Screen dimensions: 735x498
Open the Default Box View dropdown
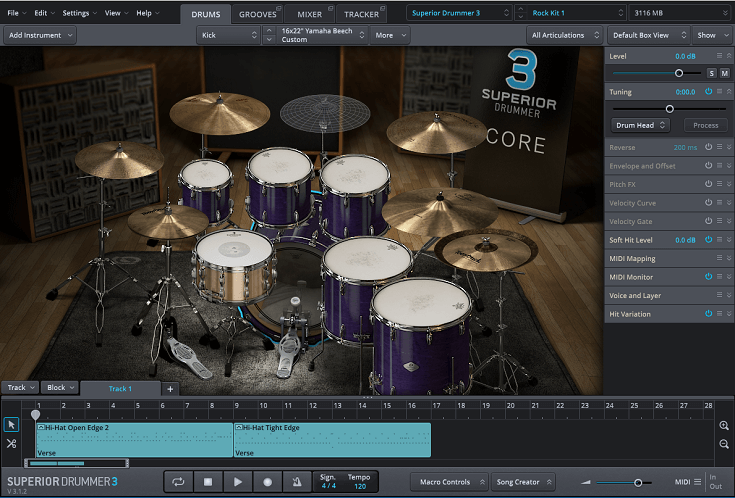pos(649,35)
